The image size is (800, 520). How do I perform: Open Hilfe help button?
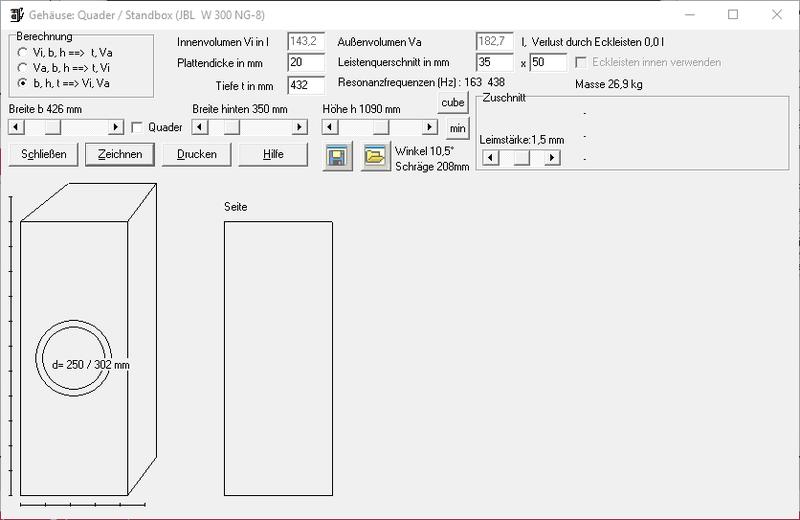[273, 154]
